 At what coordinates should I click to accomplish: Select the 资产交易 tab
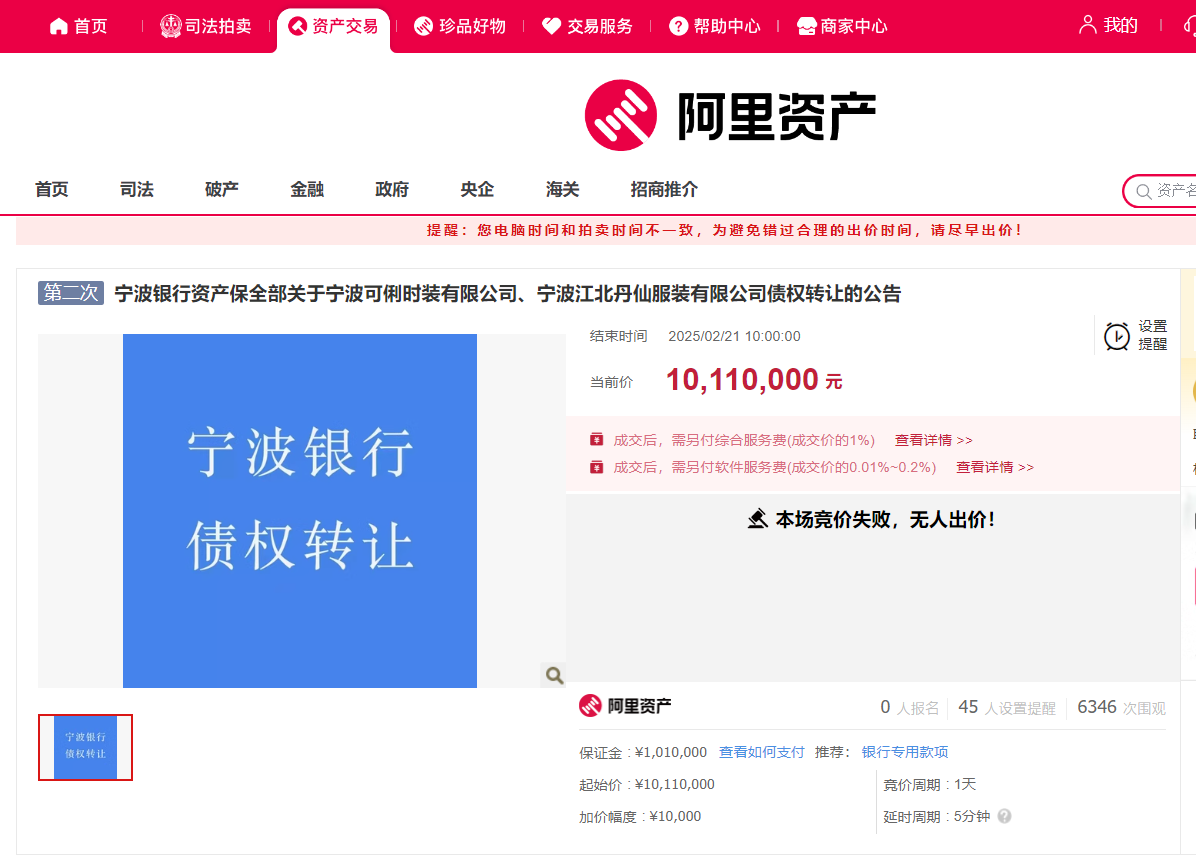(x=333, y=27)
